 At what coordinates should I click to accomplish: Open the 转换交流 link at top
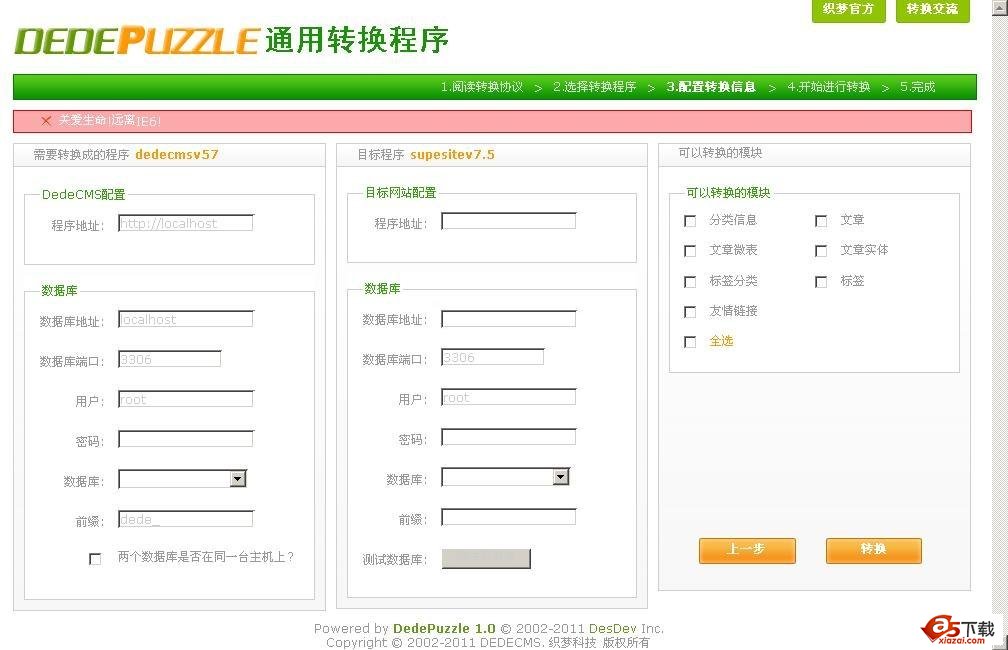click(x=932, y=10)
